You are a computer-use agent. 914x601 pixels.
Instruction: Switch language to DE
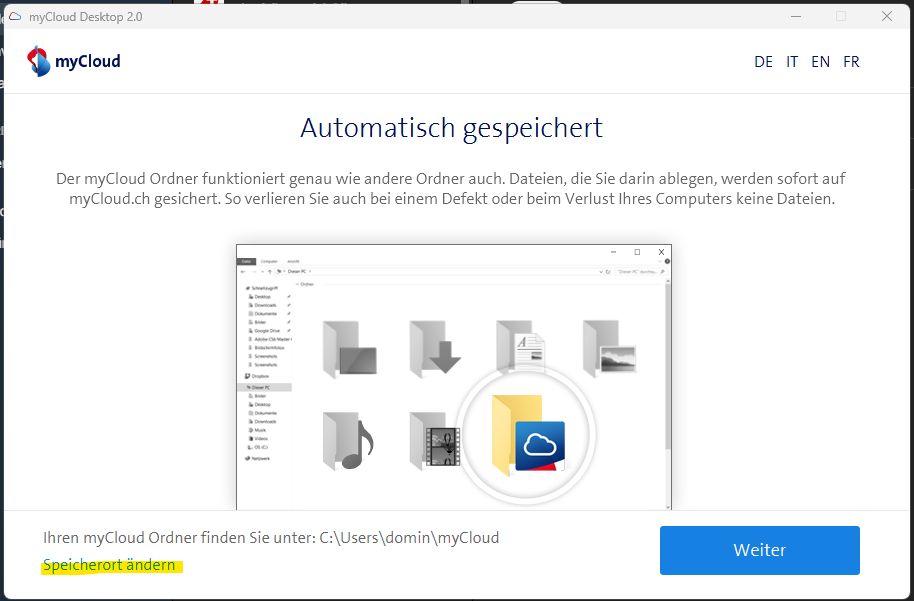(763, 62)
